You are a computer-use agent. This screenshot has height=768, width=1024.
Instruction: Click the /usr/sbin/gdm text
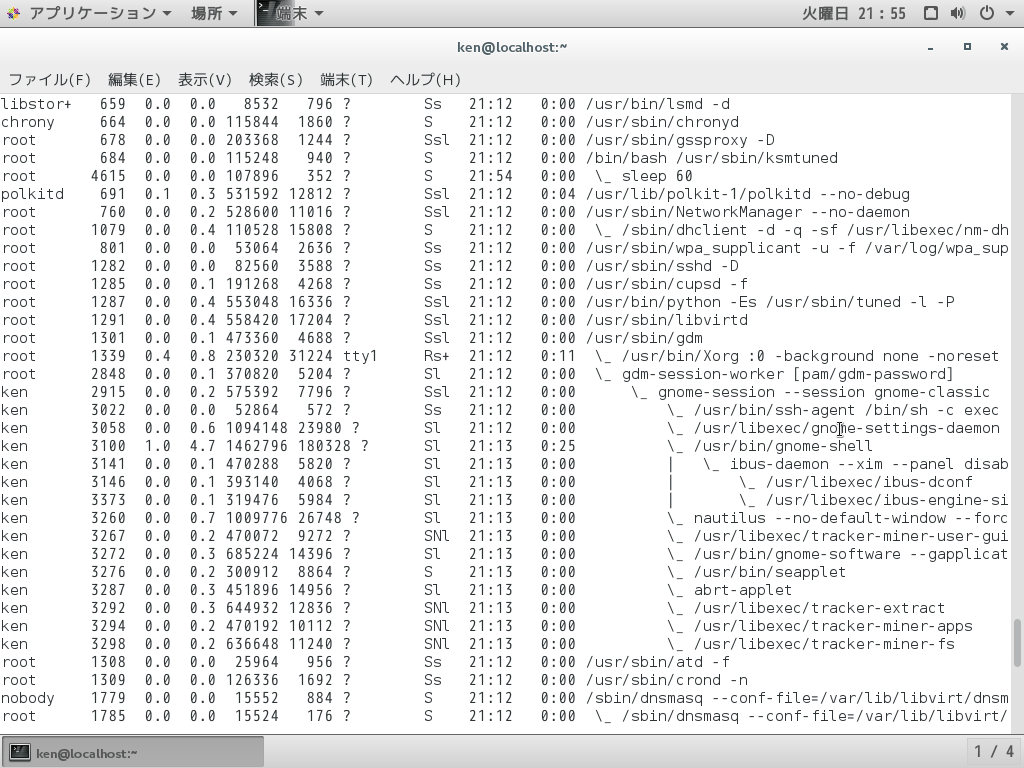pos(644,338)
